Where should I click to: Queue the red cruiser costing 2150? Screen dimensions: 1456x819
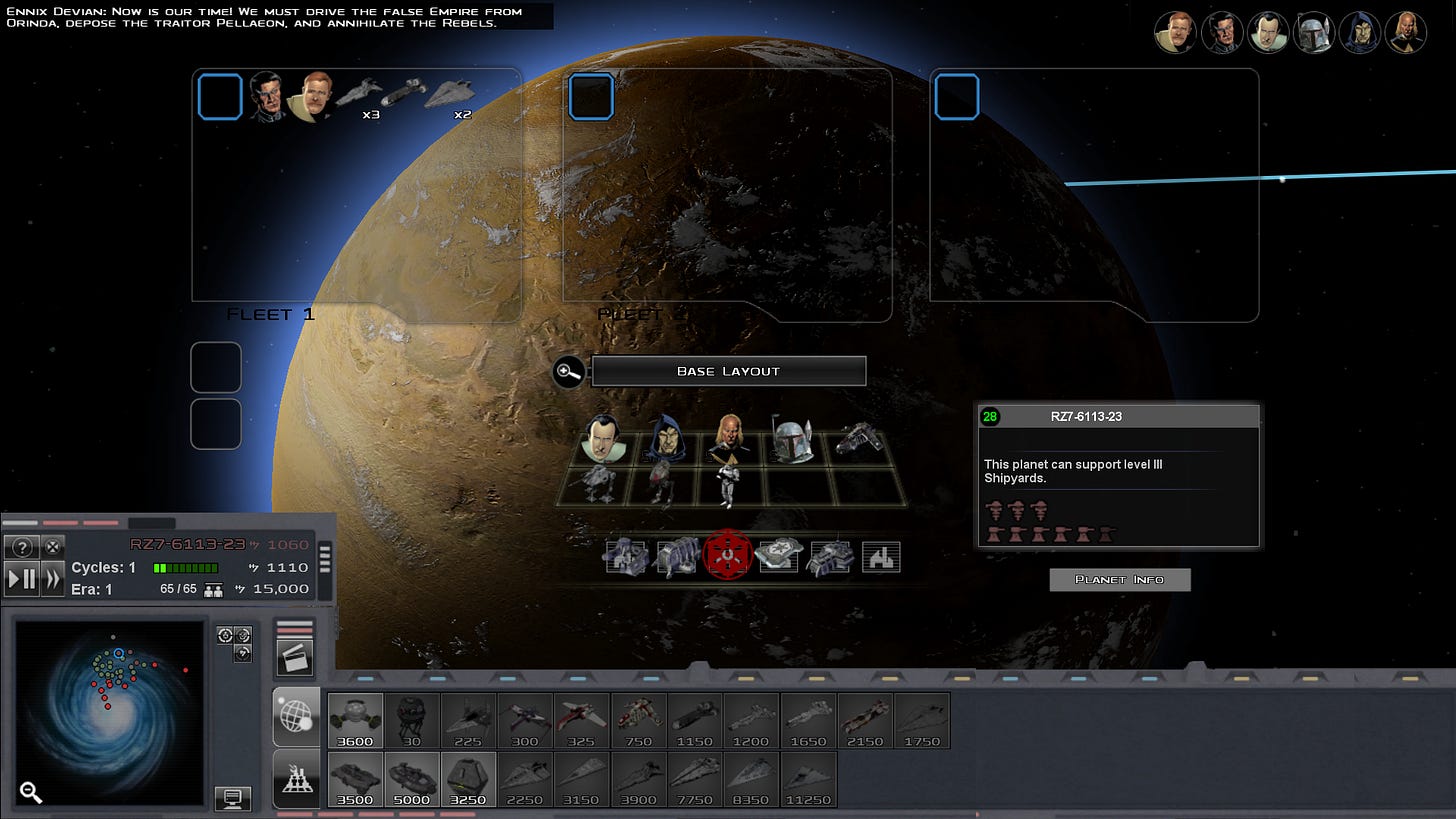[865, 721]
